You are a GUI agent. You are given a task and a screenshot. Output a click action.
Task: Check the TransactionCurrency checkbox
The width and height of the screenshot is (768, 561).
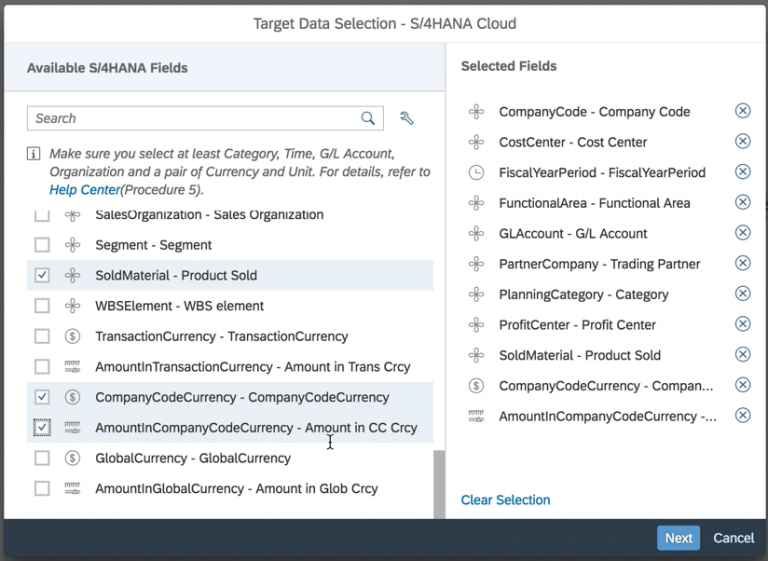pyautogui.click(x=42, y=336)
